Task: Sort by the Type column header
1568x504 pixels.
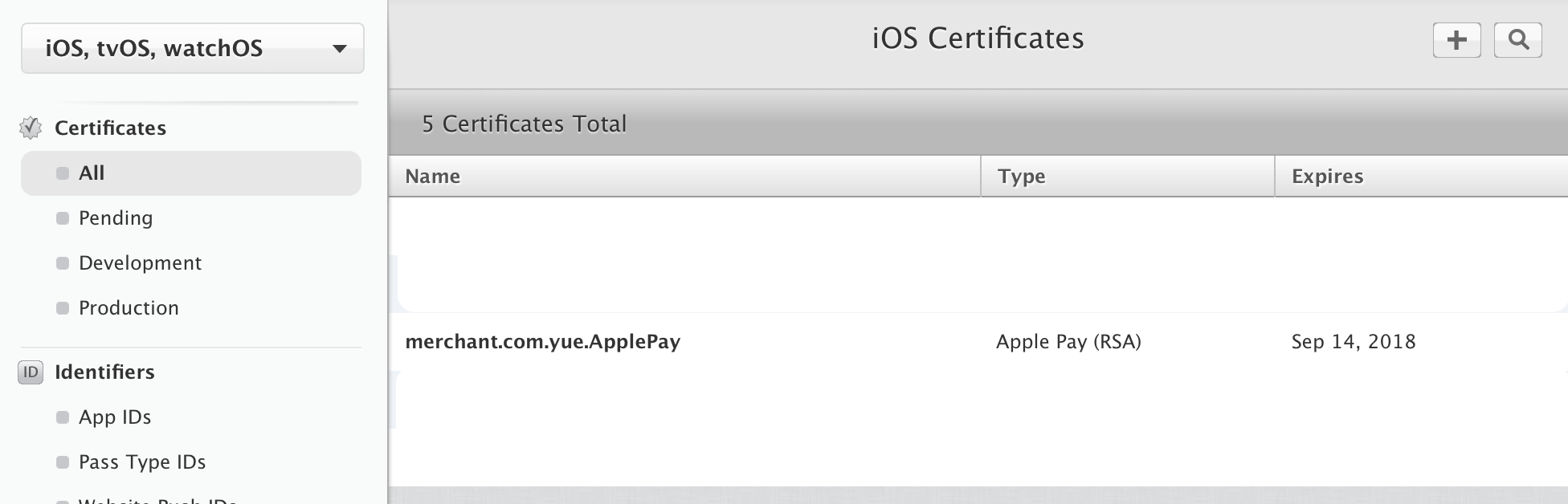Action: coord(1021,177)
